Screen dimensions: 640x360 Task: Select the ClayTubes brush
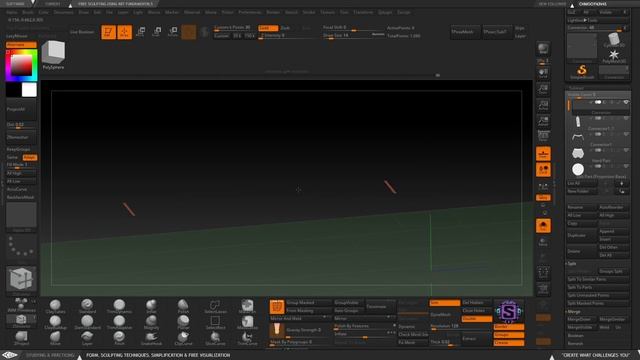coord(55,306)
